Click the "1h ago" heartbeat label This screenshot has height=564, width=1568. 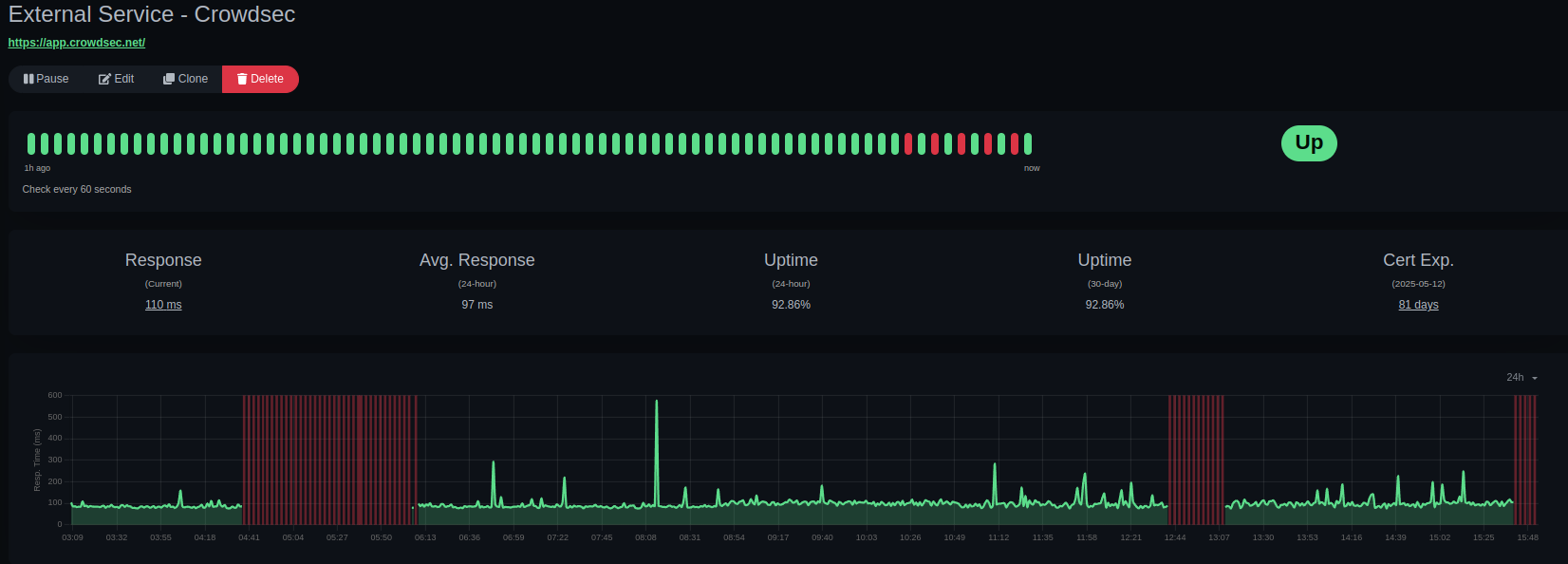[37, 168]
